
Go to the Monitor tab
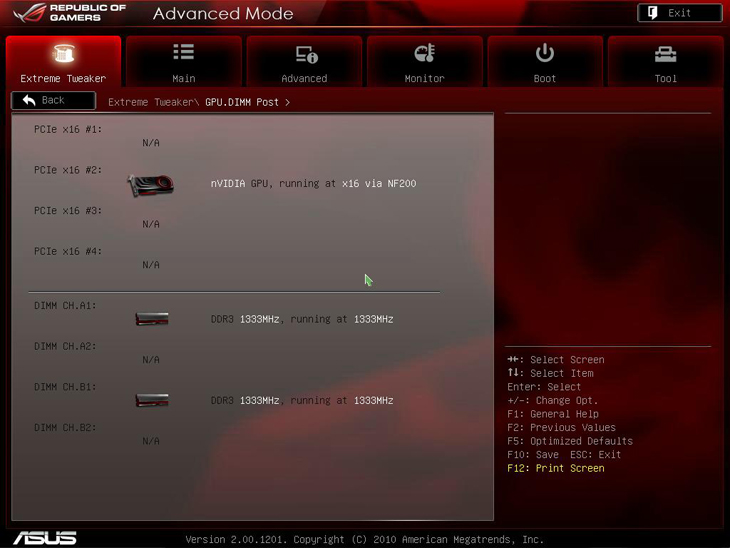point(424,62)
